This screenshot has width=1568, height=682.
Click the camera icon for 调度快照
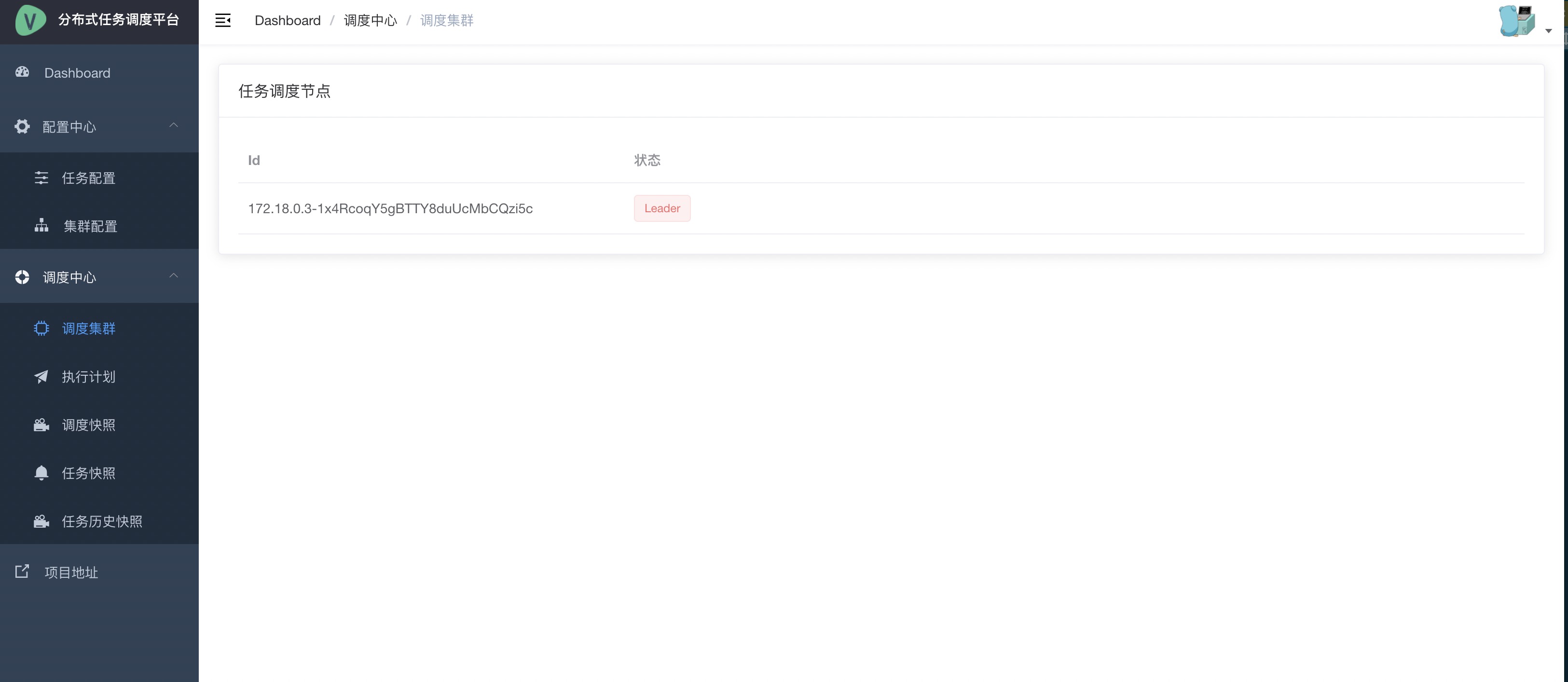pos(41,424)
